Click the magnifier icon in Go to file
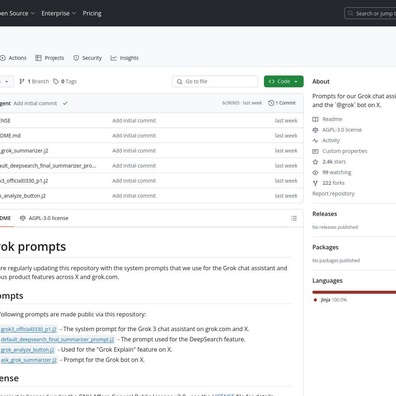The height and width of the screenshot is (396, 396). point(180,82)
